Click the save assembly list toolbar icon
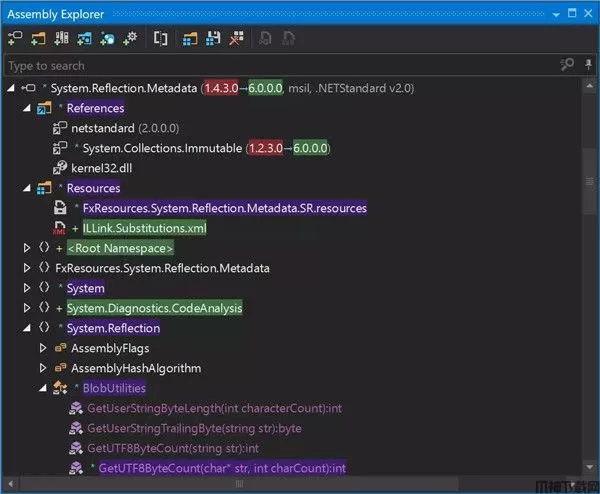 213,39
